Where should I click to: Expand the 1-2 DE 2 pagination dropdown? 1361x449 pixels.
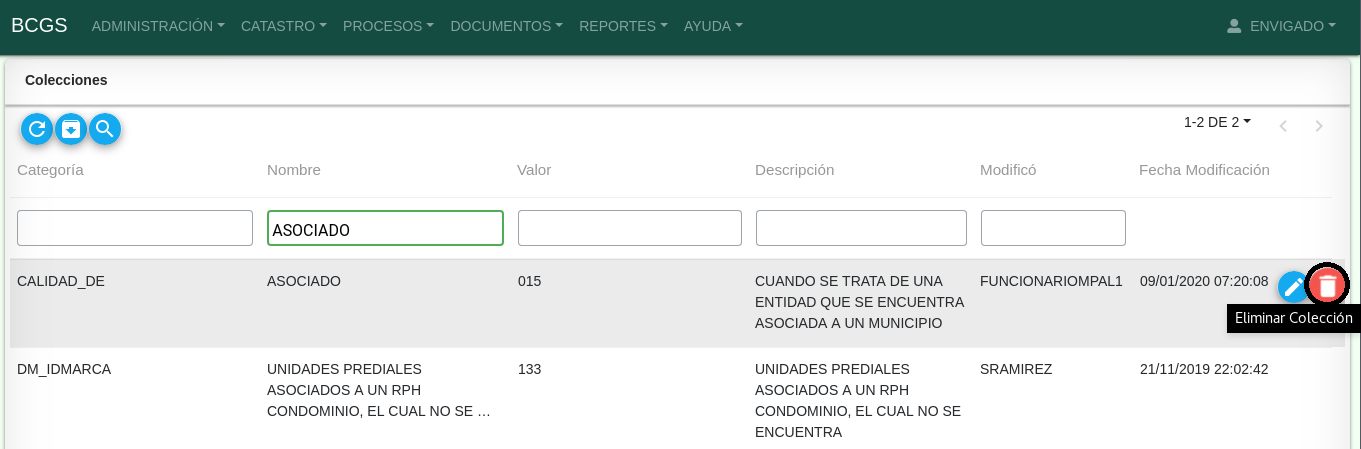[x=1217, y=122]
